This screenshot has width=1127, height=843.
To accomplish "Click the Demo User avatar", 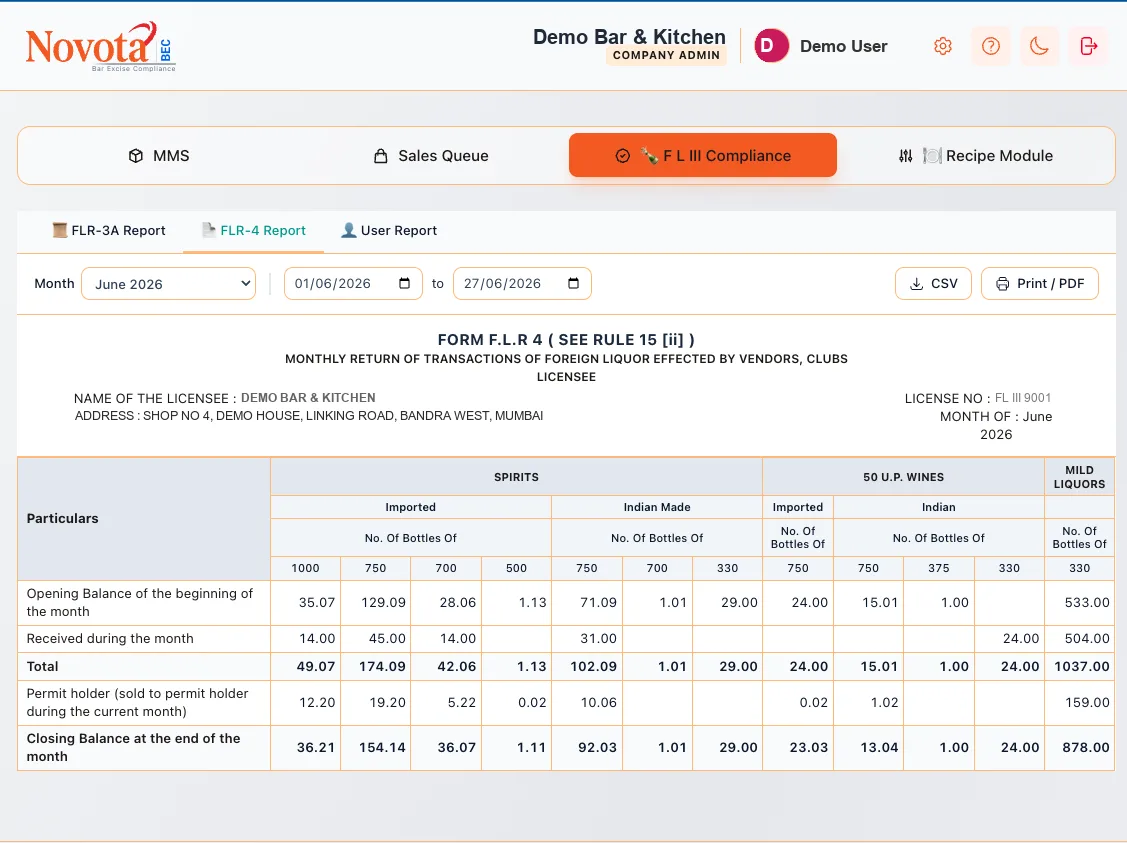I will [x=771, y=46].
